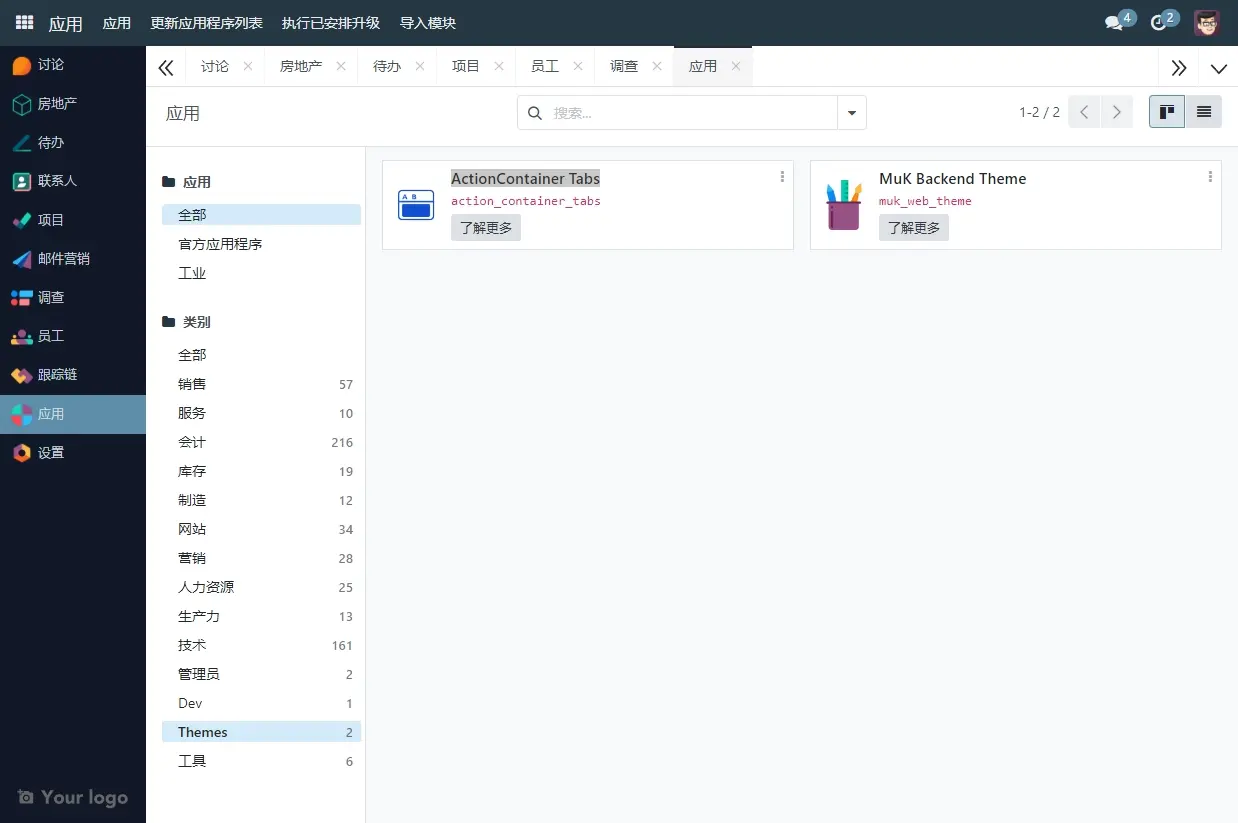Go to the next page arrow

click(1117, 112)
